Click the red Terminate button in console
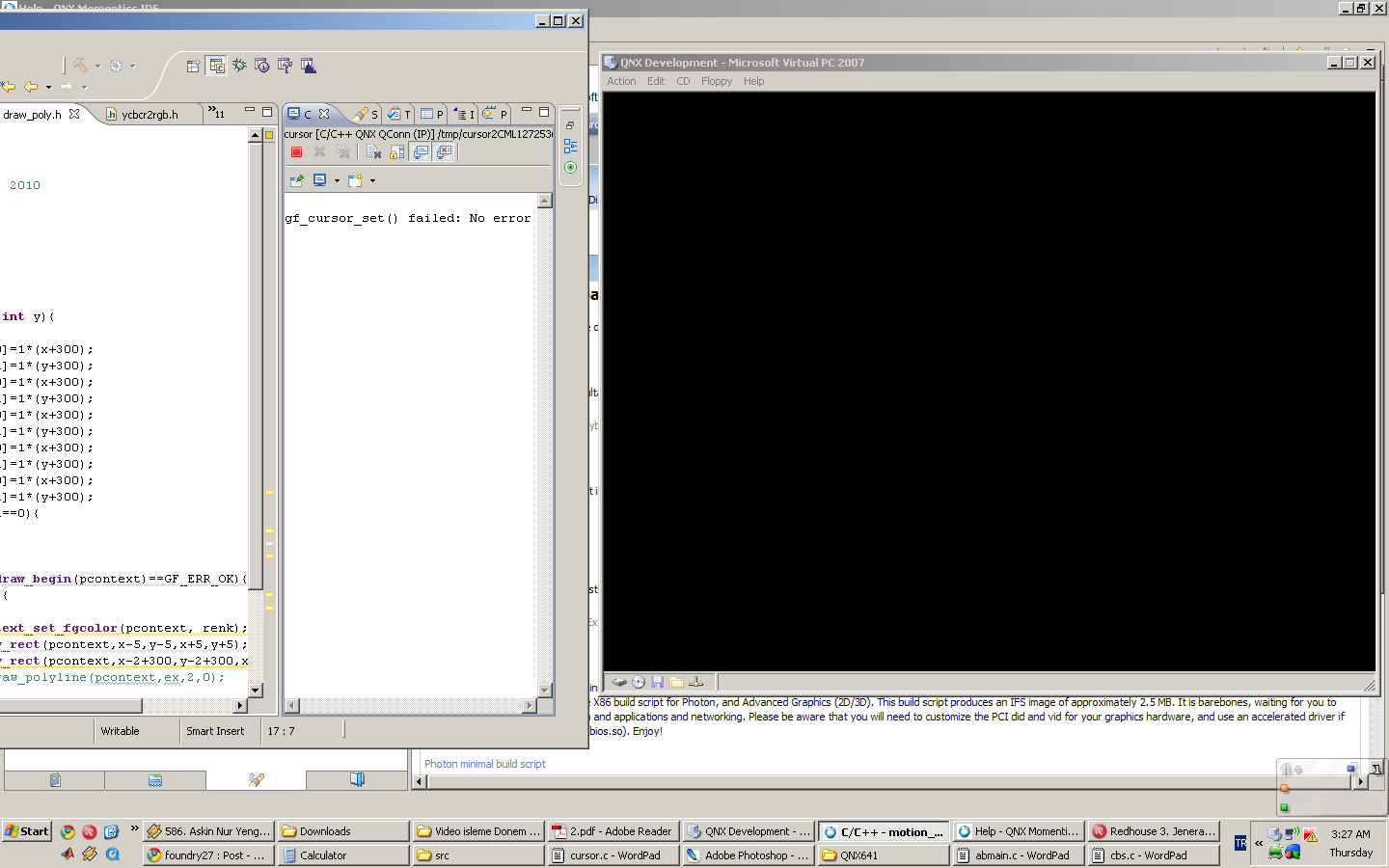Screen dimensions: 1389x868 [x=296, y=152]
